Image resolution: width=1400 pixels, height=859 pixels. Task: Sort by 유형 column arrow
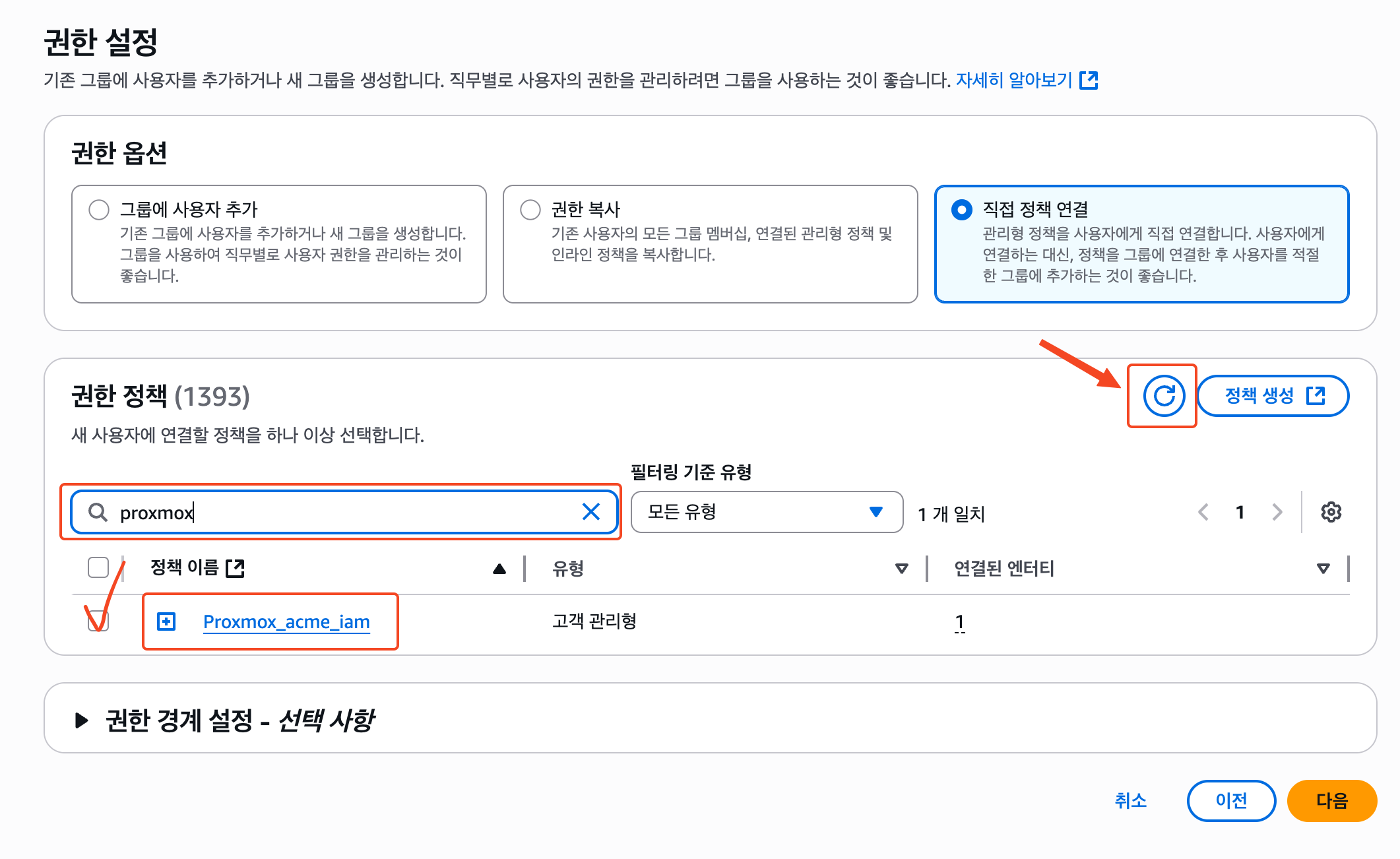coord(901,569)
